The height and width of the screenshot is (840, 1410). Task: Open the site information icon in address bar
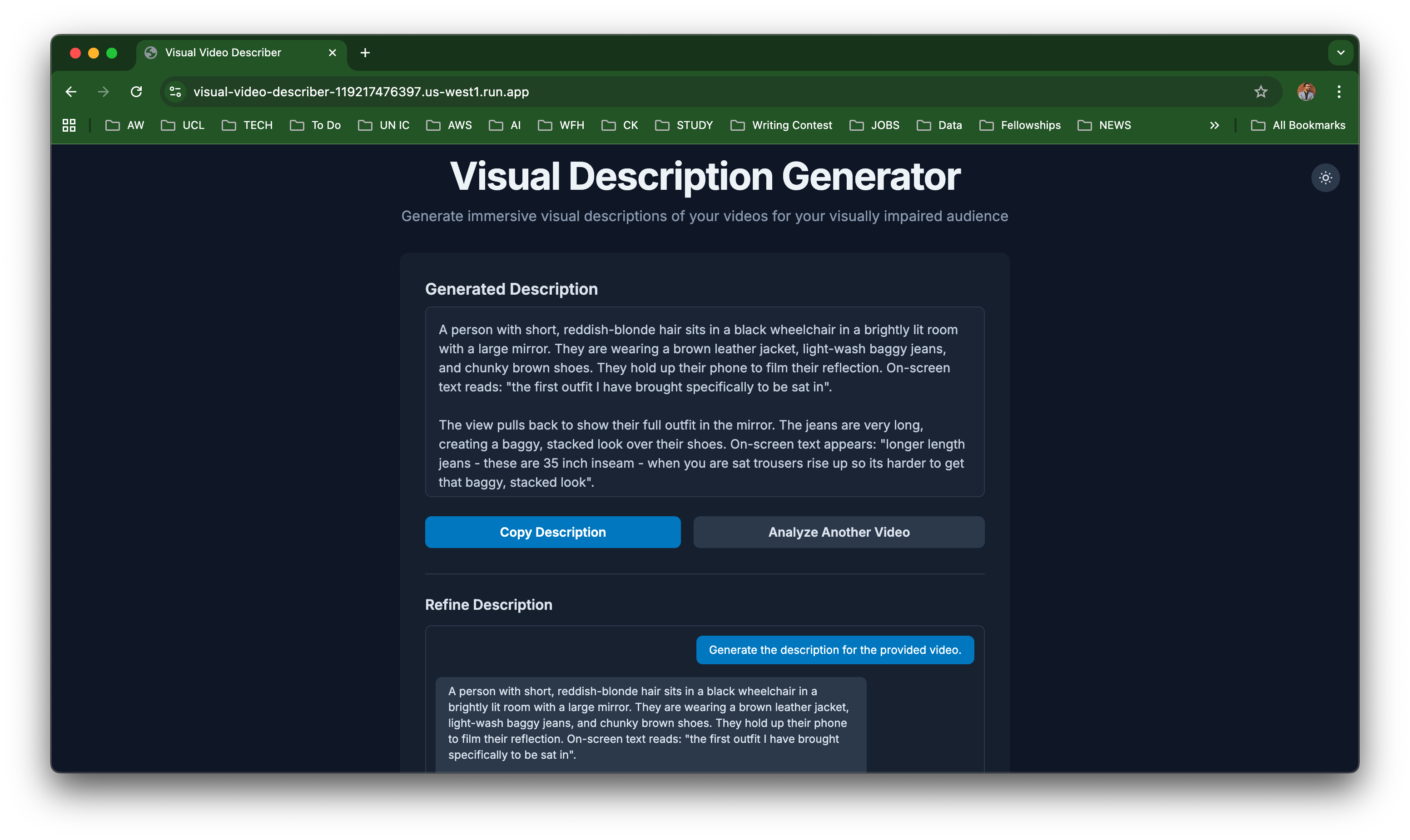coord(175,92)
